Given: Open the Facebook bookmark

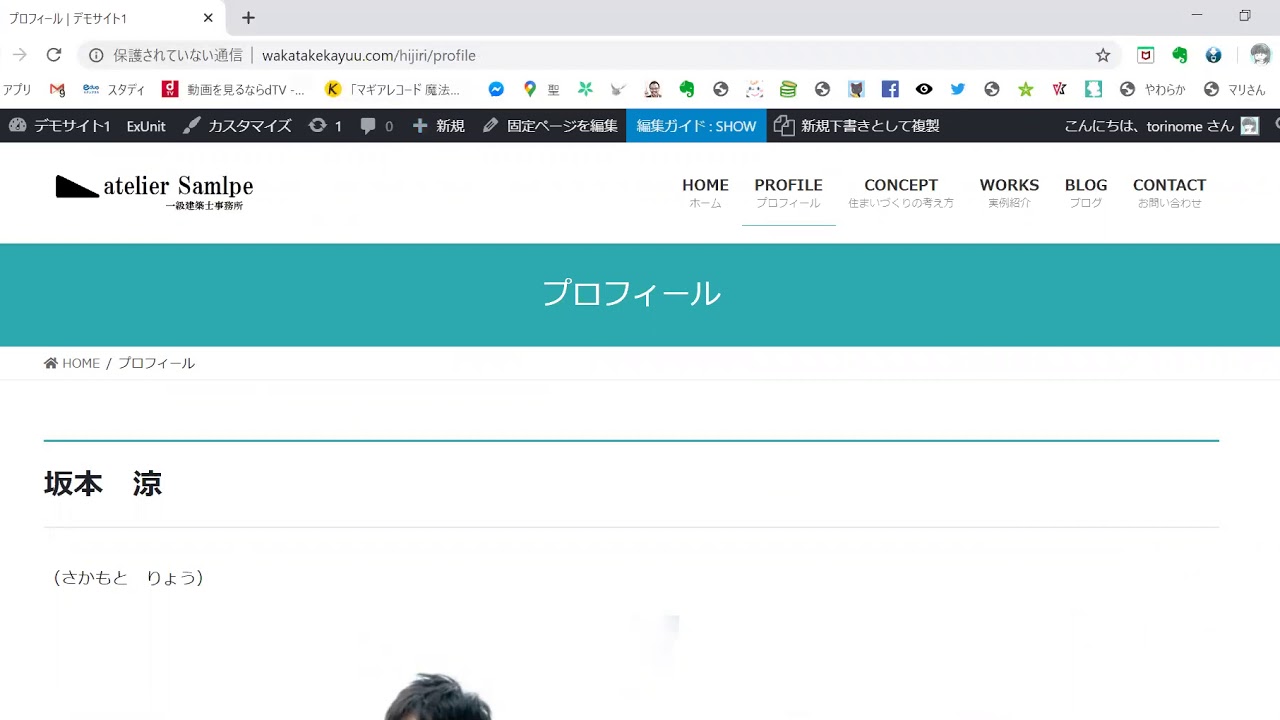Looking at the screenshot, I should [x=890, y=89].
